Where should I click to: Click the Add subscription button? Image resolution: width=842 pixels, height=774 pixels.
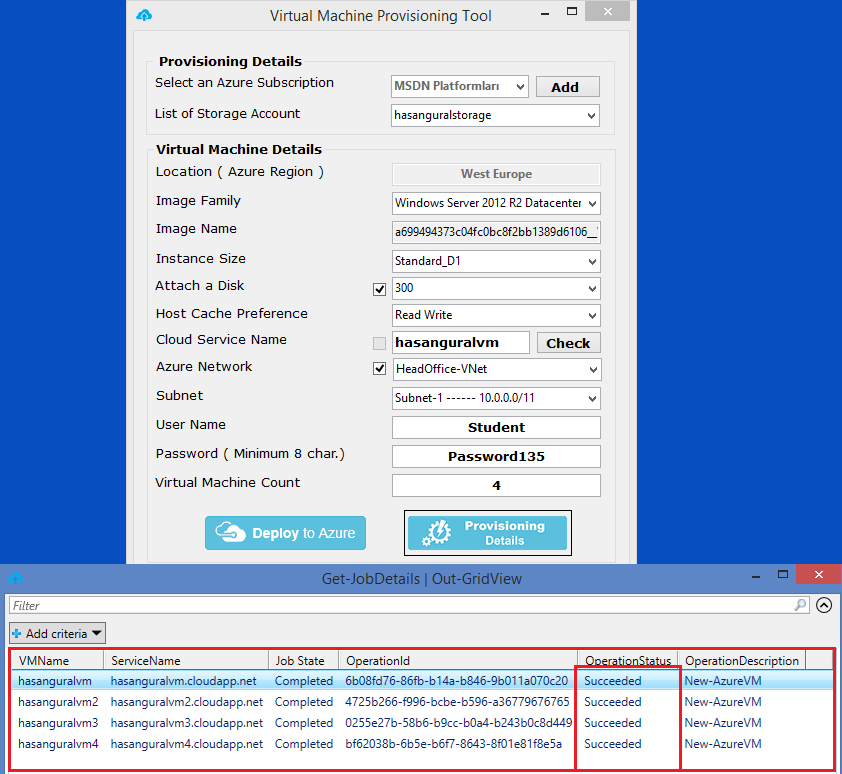[567, 87]
